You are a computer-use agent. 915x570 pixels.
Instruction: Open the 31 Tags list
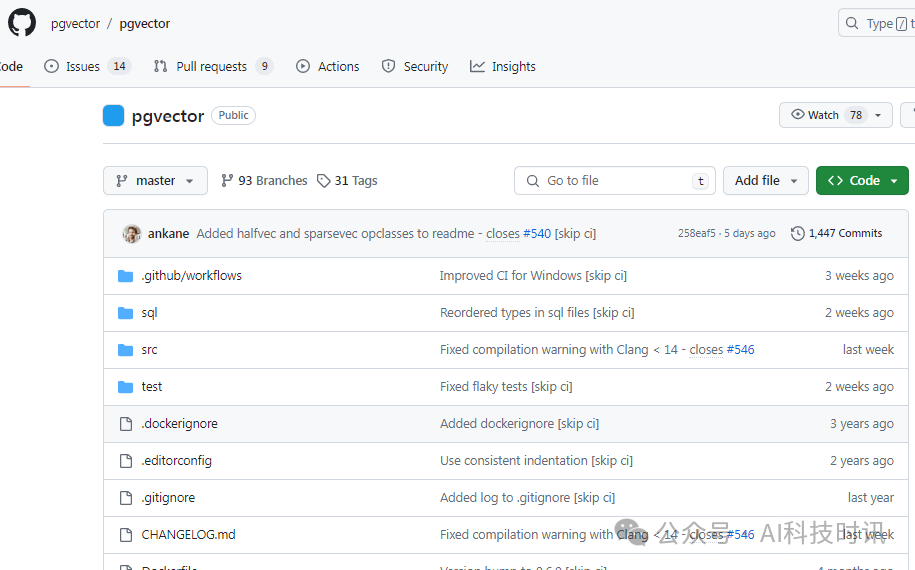347,181
